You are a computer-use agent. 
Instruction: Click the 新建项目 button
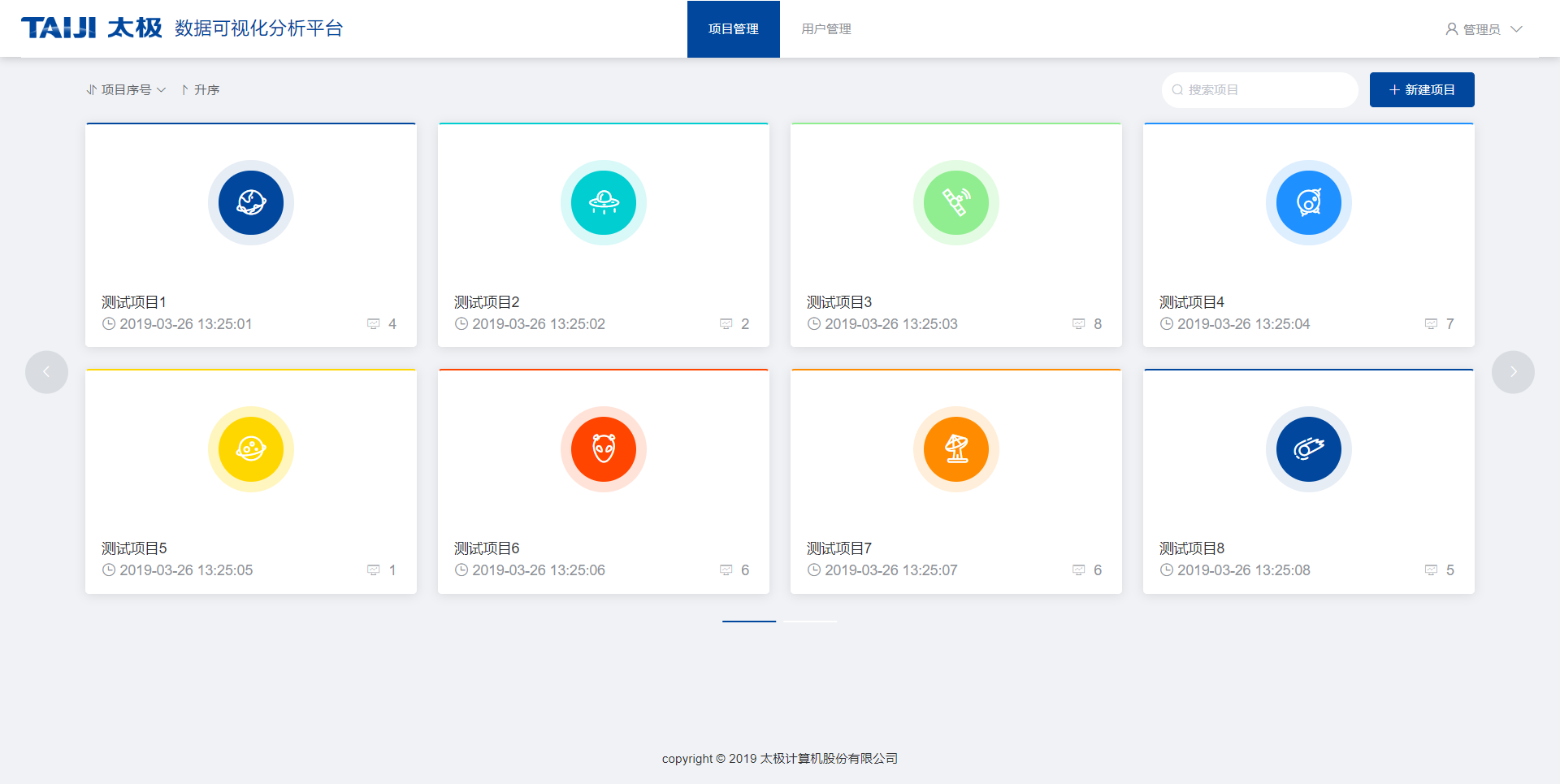click(1422, 89)
